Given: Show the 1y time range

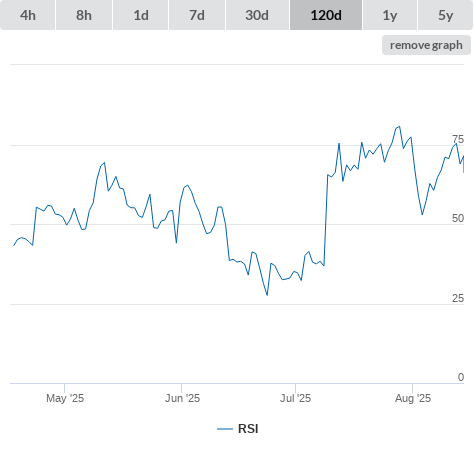Looking at the screenshot, I should tap(390, 15).
